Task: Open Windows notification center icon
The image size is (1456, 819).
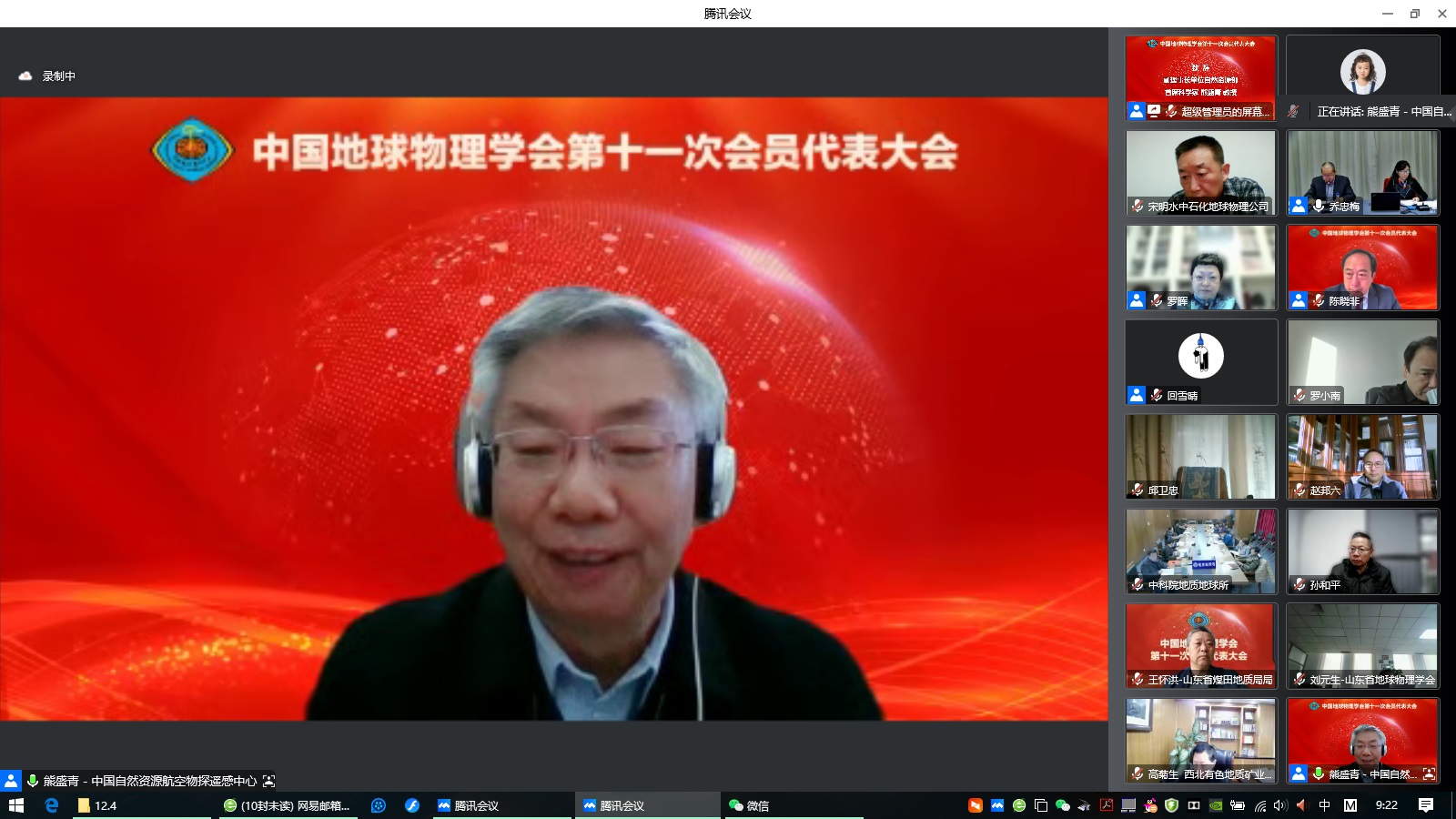Action: [1426, 805]
